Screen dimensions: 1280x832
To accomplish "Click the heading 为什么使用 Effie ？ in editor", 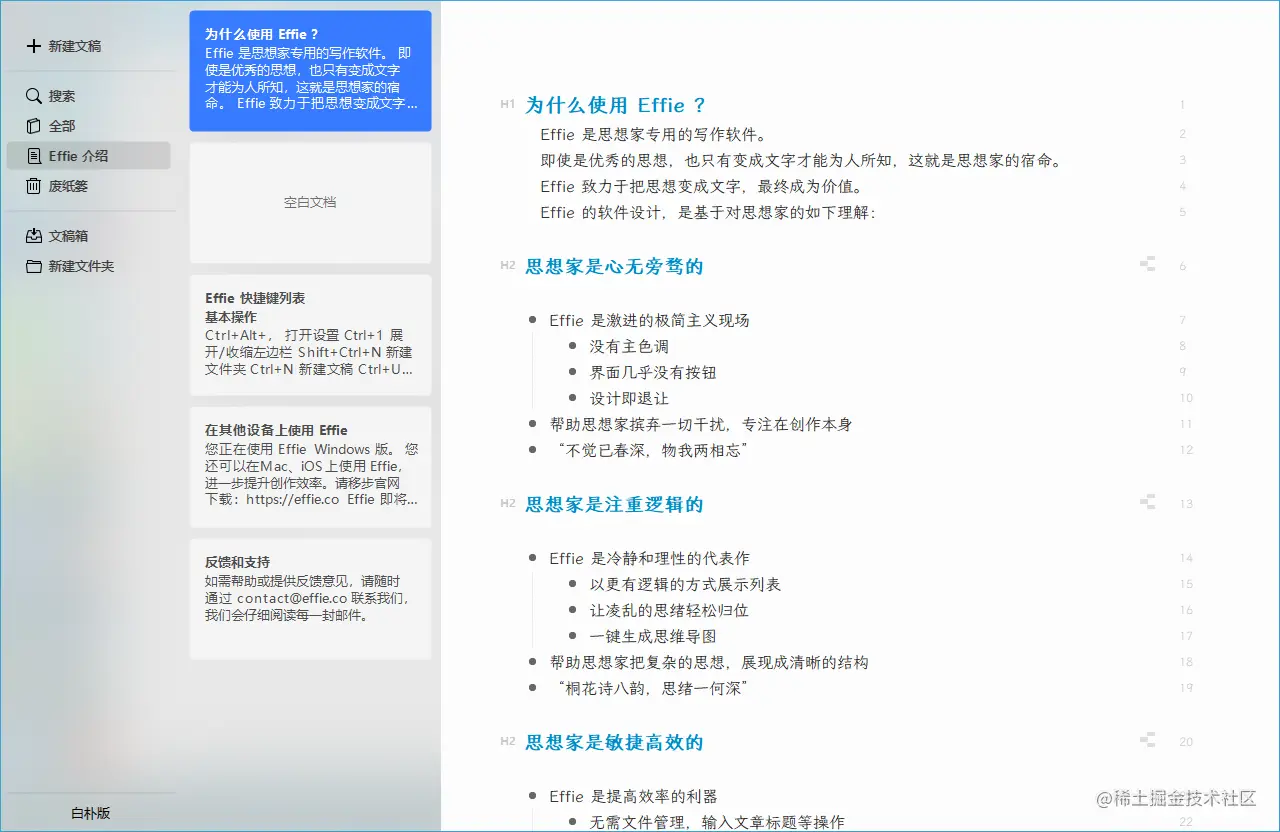I will [x=616, y=105].
